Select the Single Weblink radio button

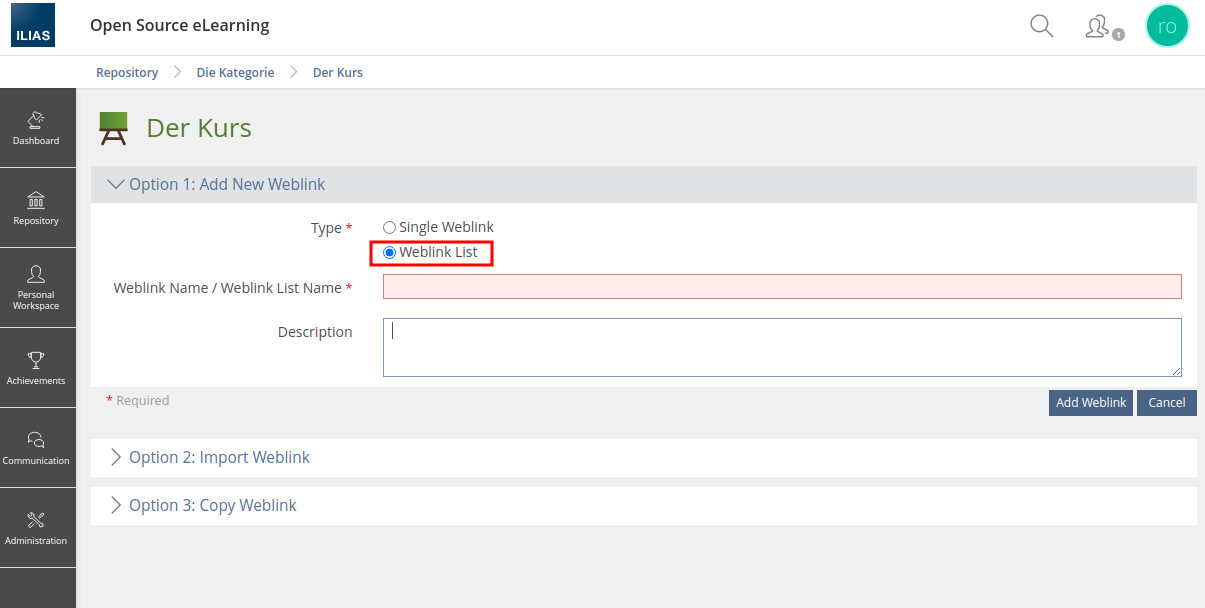click(390, 228)
